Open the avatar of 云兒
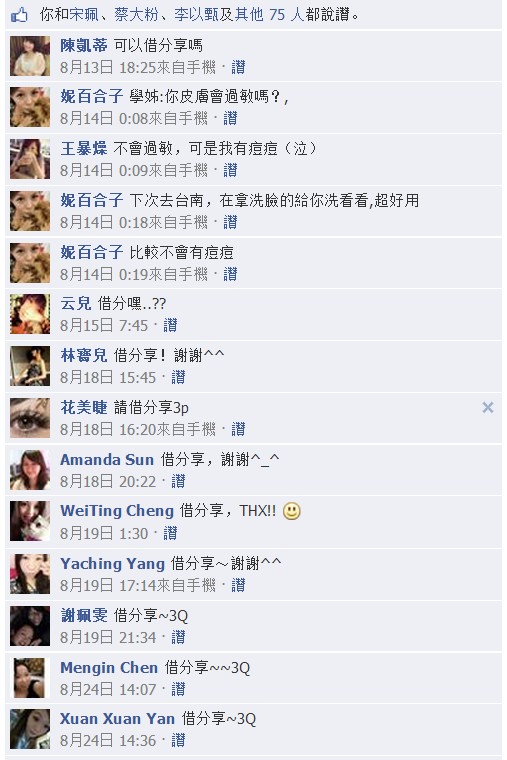Image resolution: width=507 pixels, height=760 pixels. click(x=30, y=314)
